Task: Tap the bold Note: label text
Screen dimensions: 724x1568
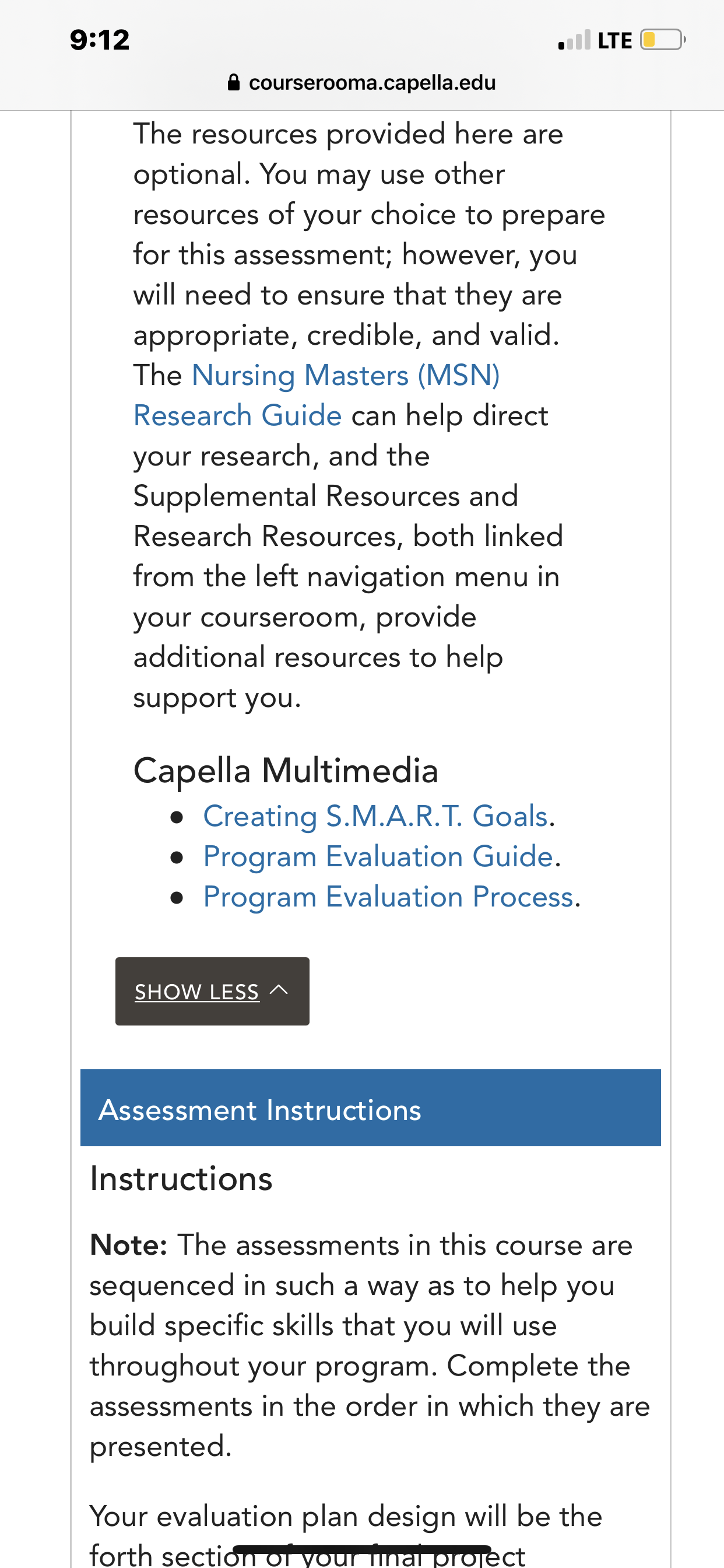Action: (x=128, y=1245)
